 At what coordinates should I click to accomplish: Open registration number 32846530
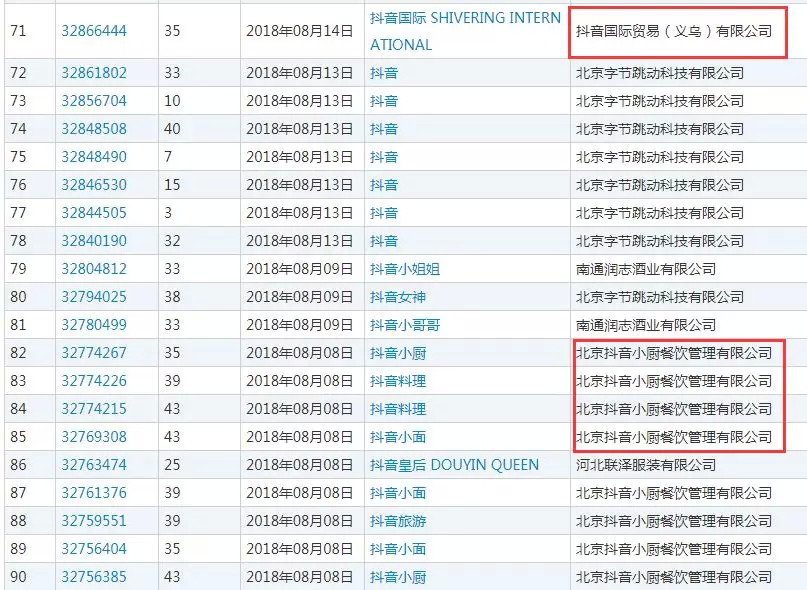tap(94, 185)
